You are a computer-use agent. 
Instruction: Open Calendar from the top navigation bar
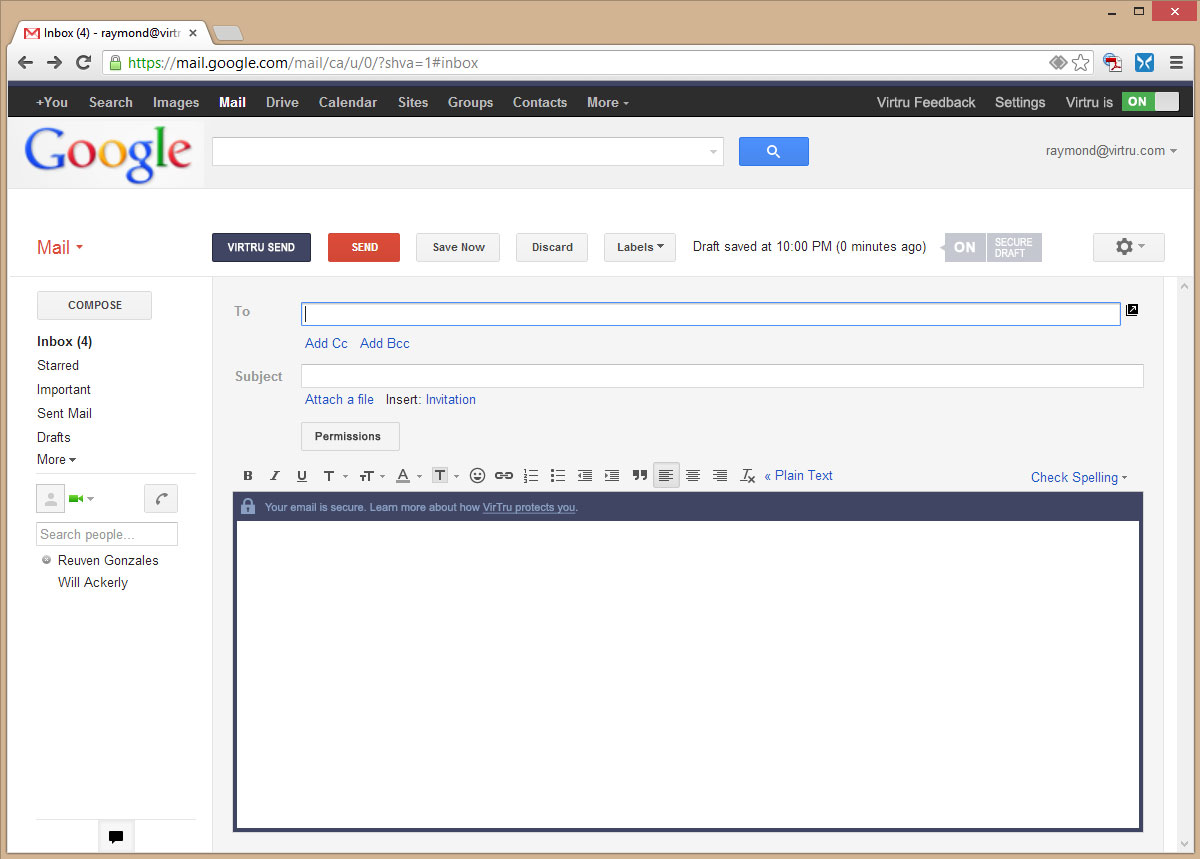tap(348, 102)
